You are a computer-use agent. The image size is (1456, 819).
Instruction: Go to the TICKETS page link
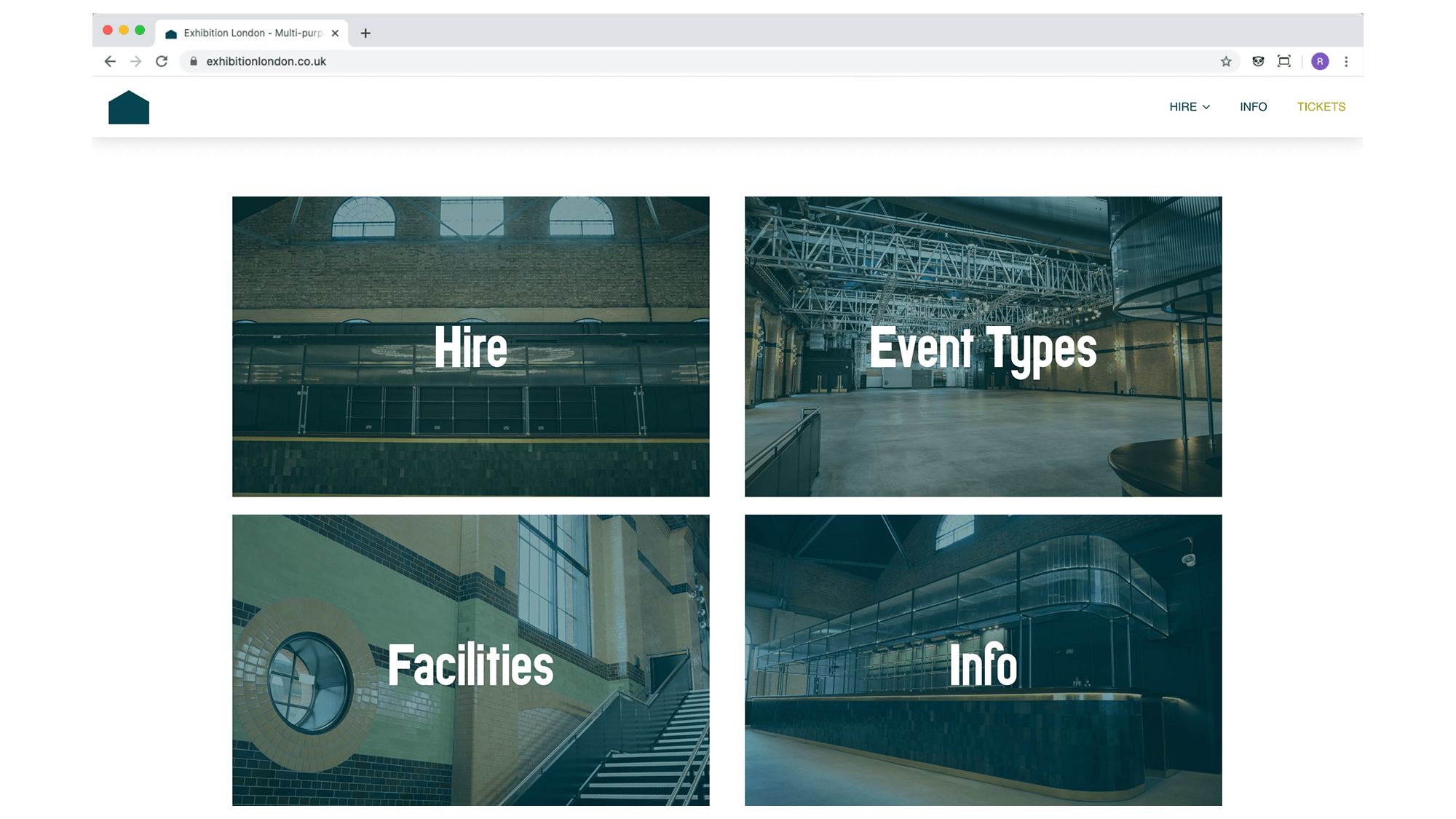tap(1321, 107)
